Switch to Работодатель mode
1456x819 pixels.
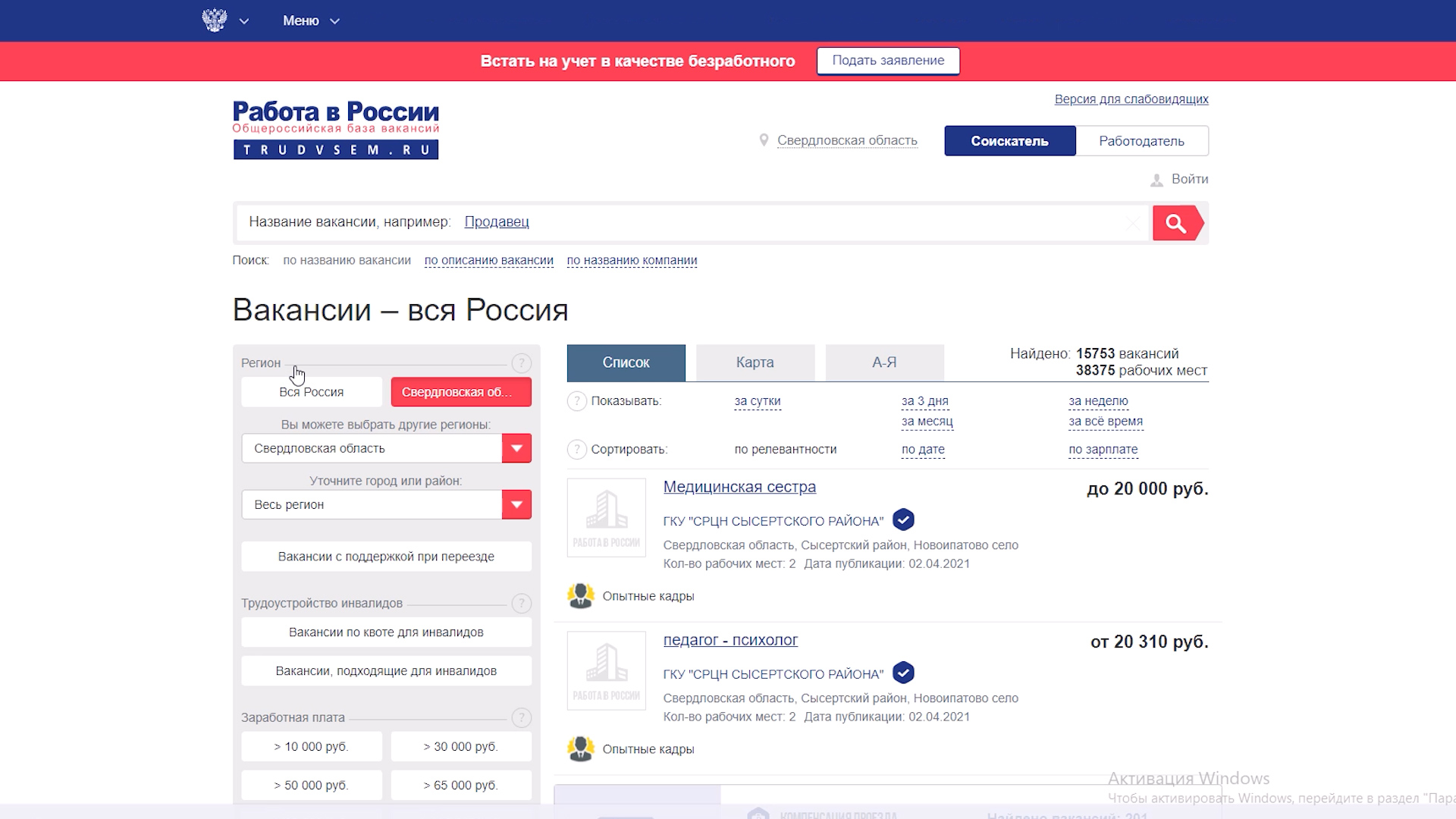(x=1141, y=141)
